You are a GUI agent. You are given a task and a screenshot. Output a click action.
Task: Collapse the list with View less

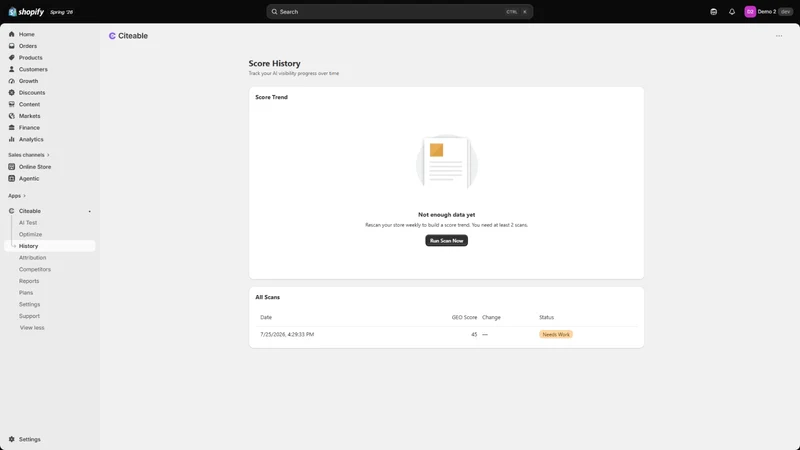(x=32, y=328)
